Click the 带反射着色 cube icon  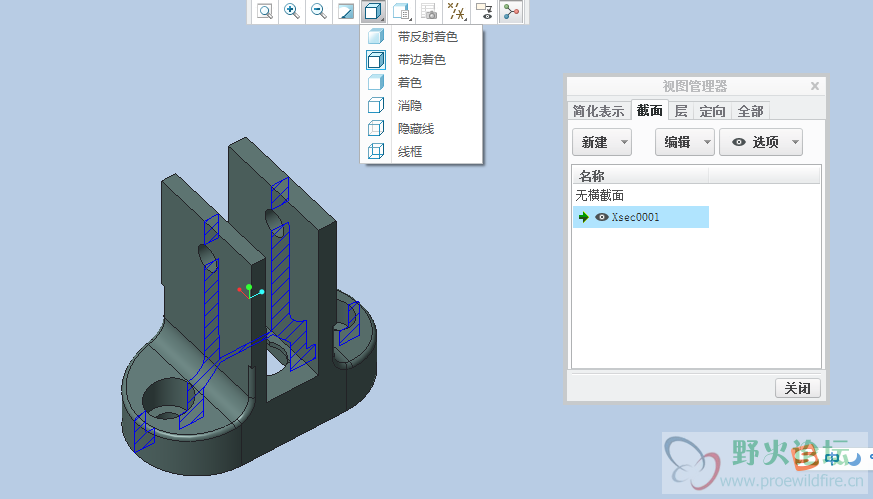(376, 37)
